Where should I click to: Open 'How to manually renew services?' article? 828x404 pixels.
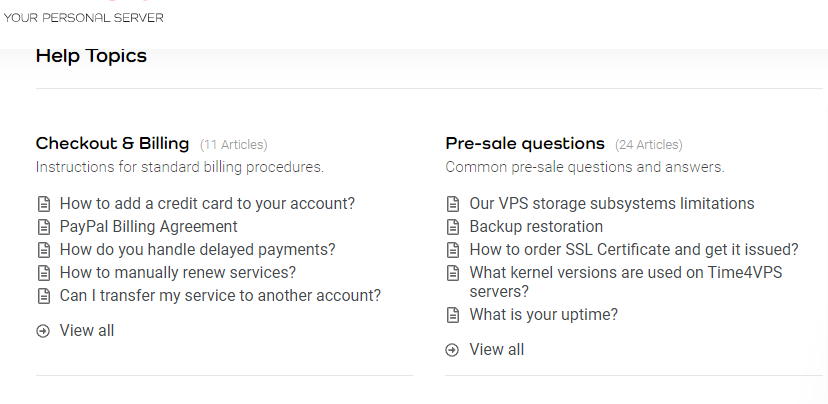[178, 273]
